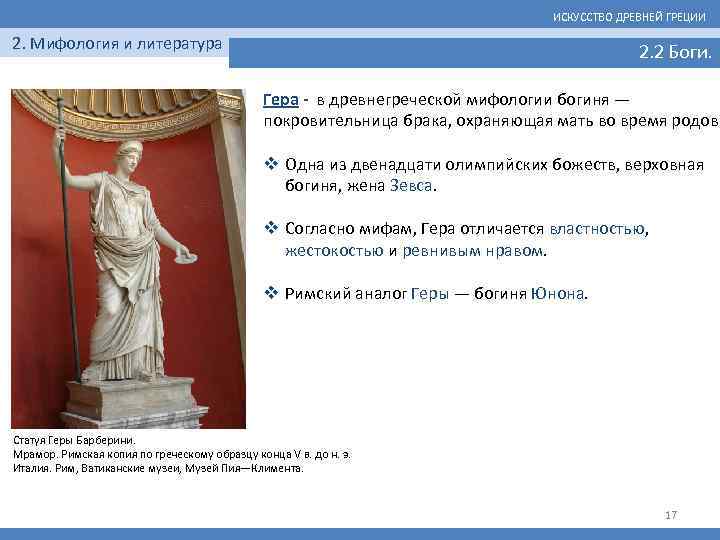
Task: Click the underlined Гера link
Action: [281, 100]
